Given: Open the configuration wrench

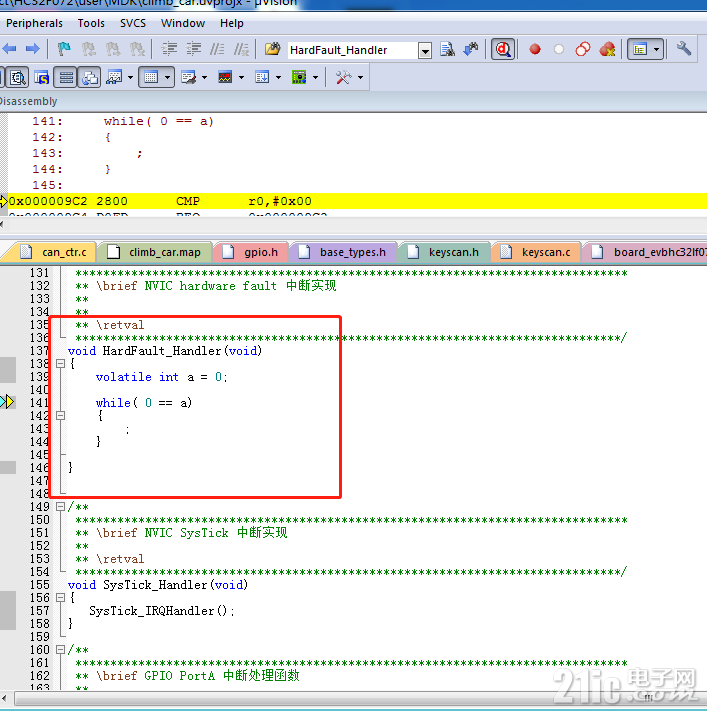Looking at the screenshot, I should (x=684, y=49).
